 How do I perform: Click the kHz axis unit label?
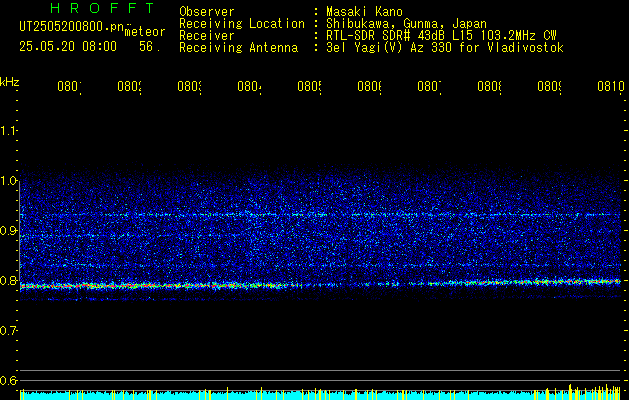pyautogui.click(x=9, y=82)
